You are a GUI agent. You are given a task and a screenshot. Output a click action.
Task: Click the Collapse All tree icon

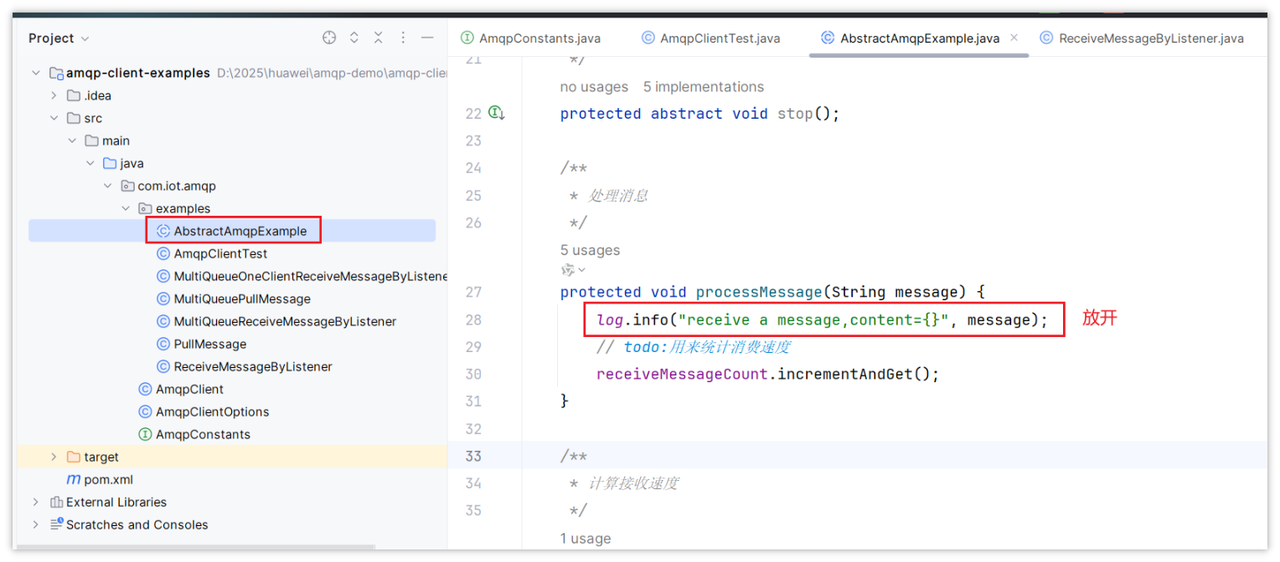coord(378,38)
